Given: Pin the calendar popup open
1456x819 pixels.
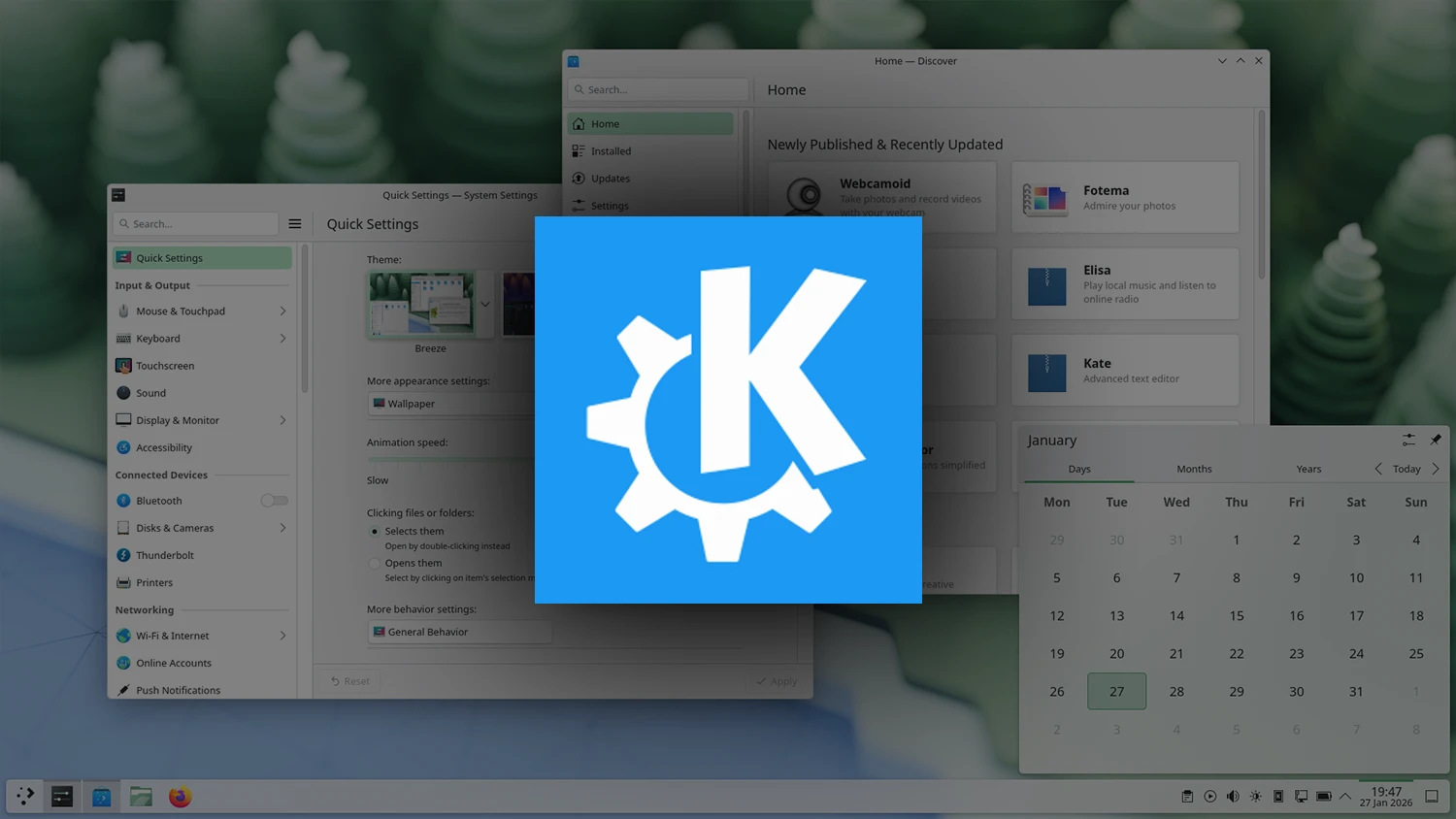Looking at the screenshot, I should 1435,440.
